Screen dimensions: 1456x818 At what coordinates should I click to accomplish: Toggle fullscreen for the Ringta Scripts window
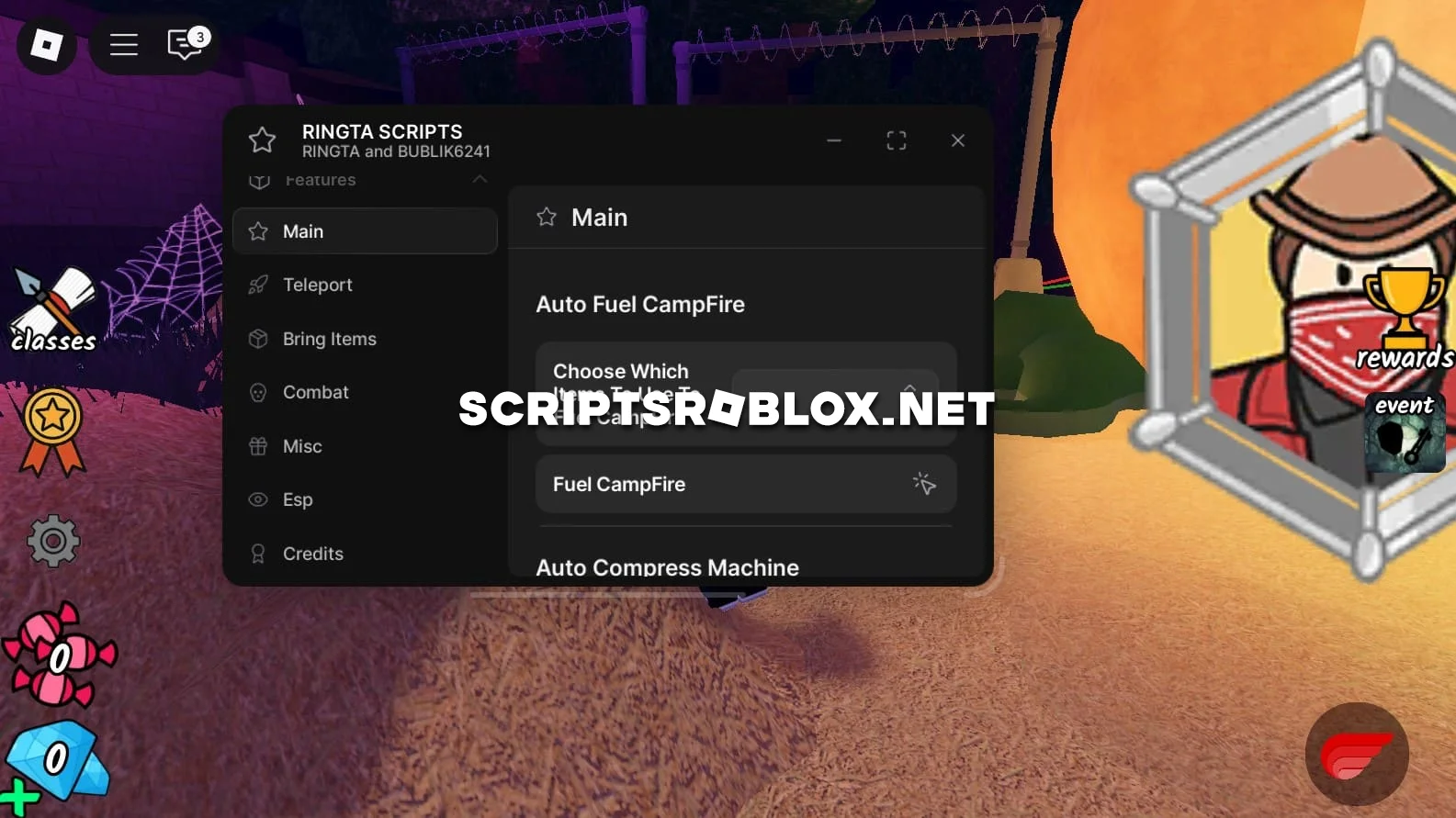coord(896,140)
